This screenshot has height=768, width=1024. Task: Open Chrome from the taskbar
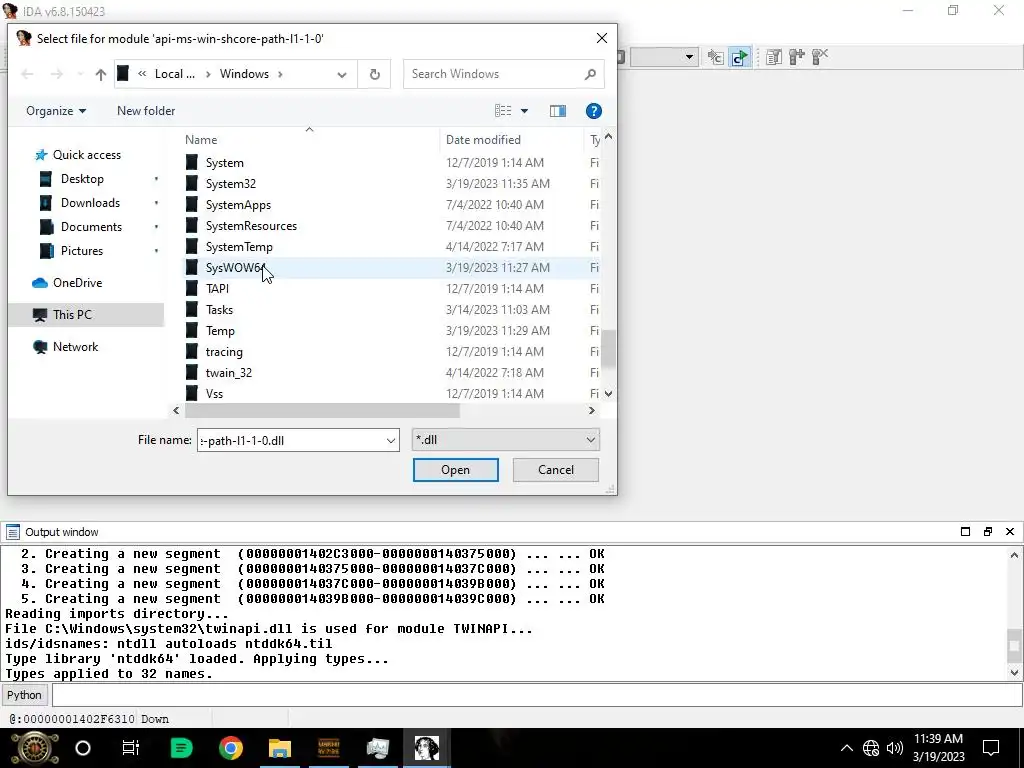[231, 748]
